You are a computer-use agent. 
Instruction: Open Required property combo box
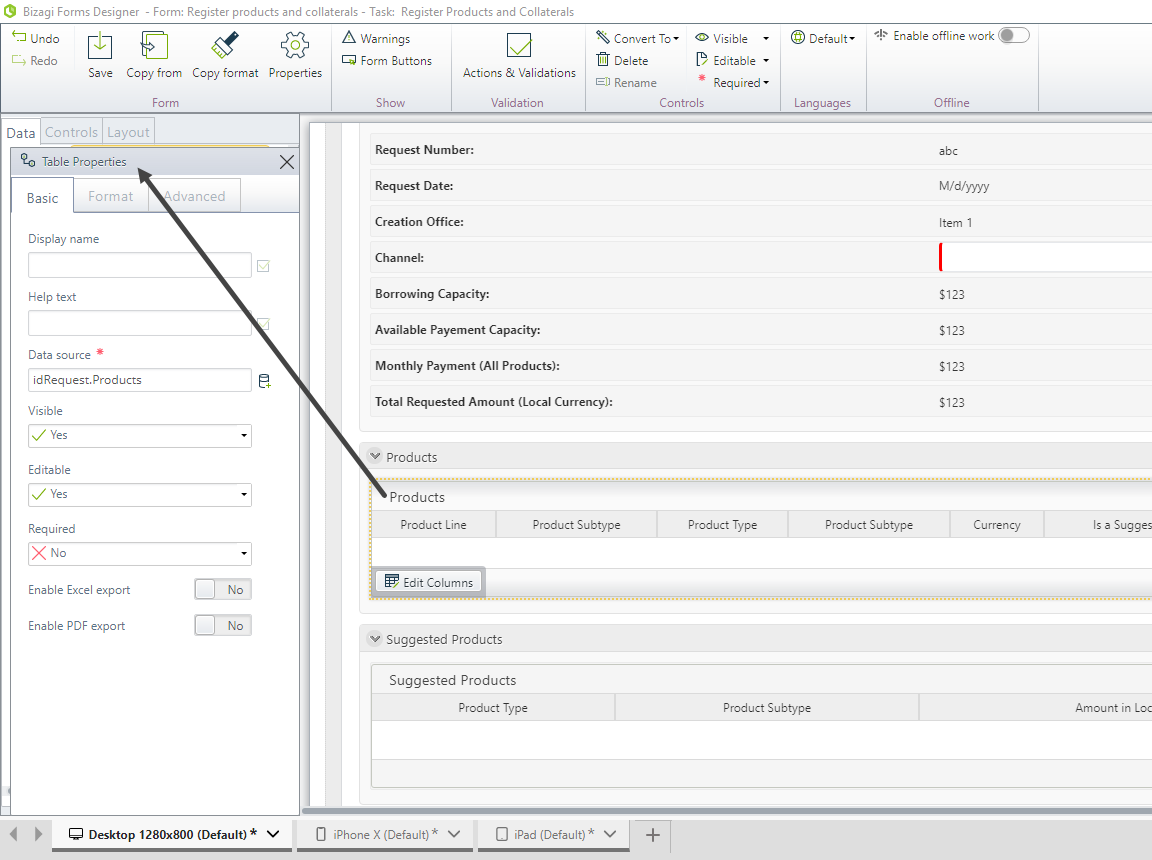(140, 553)
